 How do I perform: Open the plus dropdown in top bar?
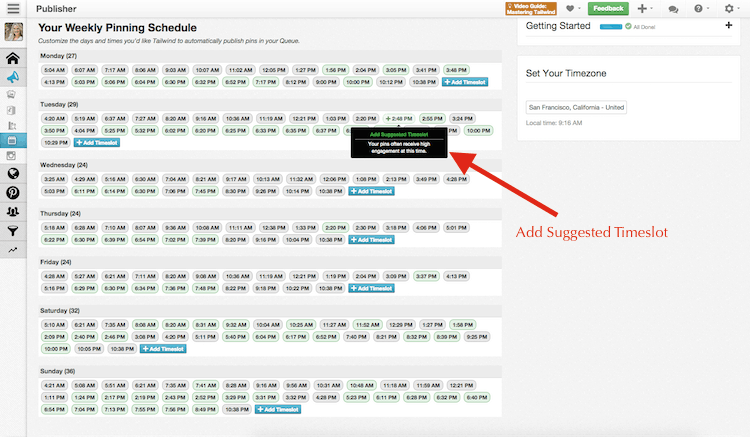(645, 9)
